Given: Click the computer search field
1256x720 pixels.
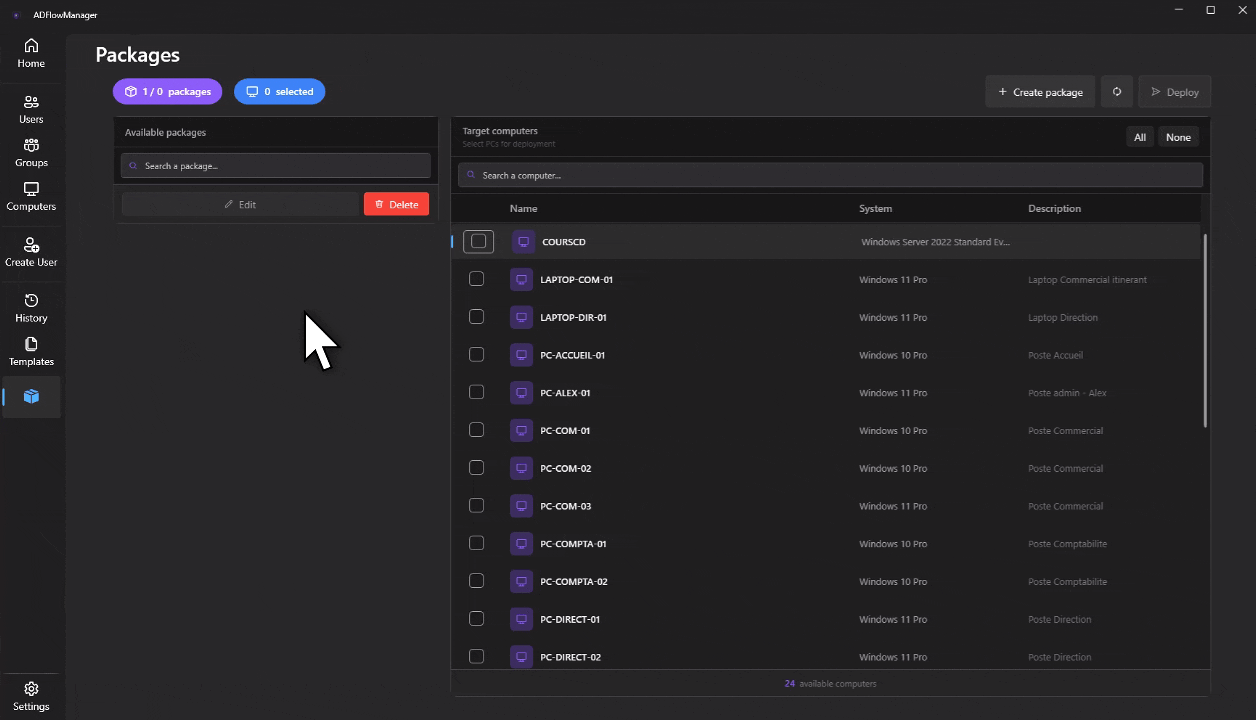Looking at the screenshot, I should [830, 175].
